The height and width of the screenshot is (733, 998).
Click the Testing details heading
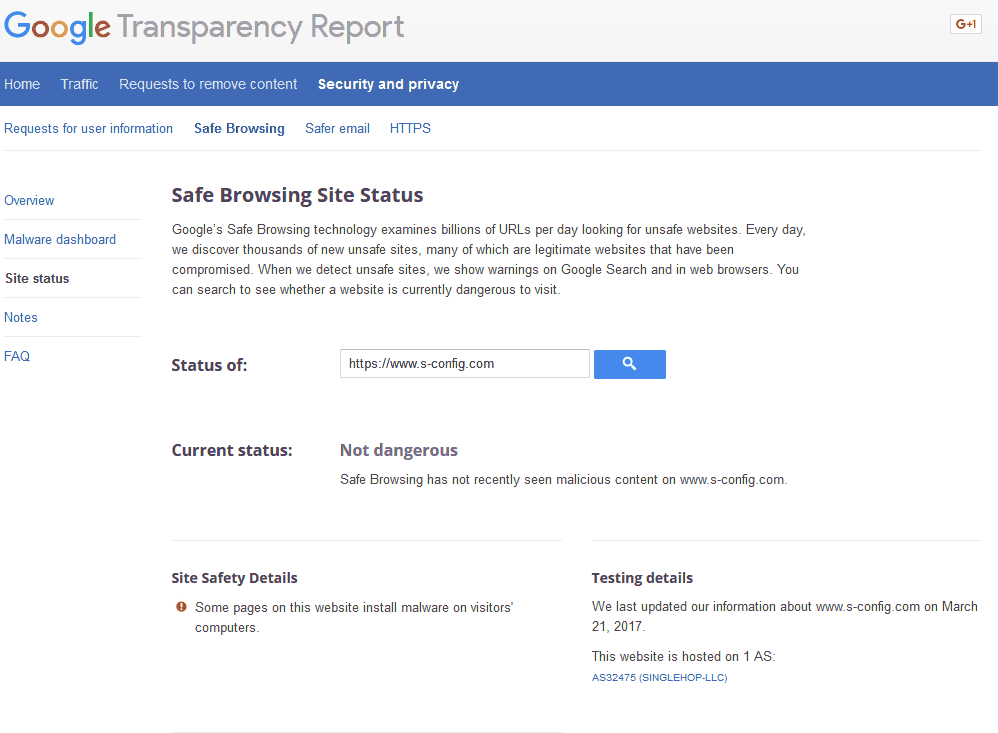pos(642,578)
